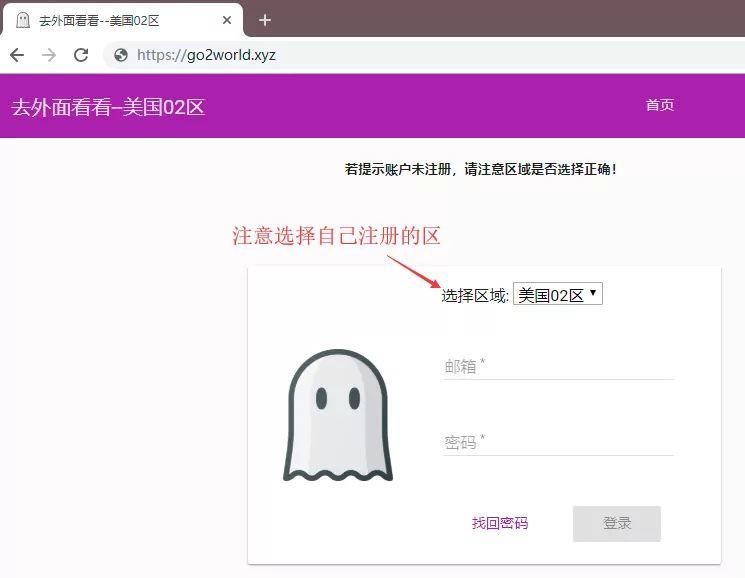Click the go2world.xyz address bar
Image resolution: width=745 pixels, height=578 pixels.
click(400, 55)
